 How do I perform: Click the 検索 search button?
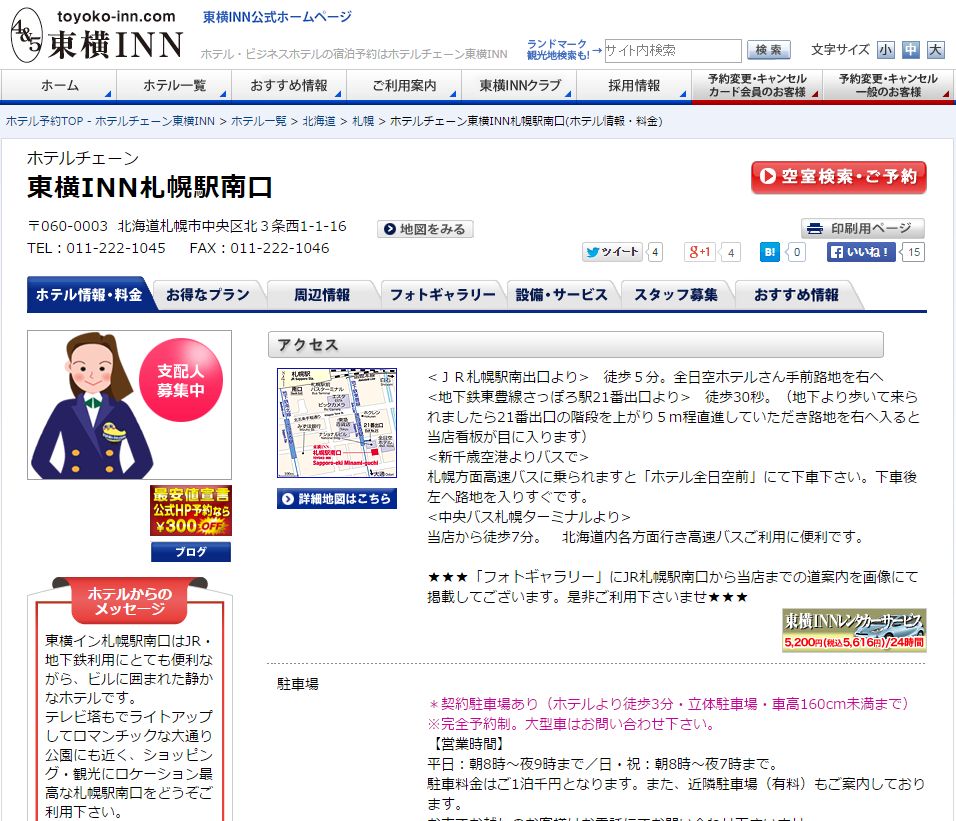[x=769, y=50]
